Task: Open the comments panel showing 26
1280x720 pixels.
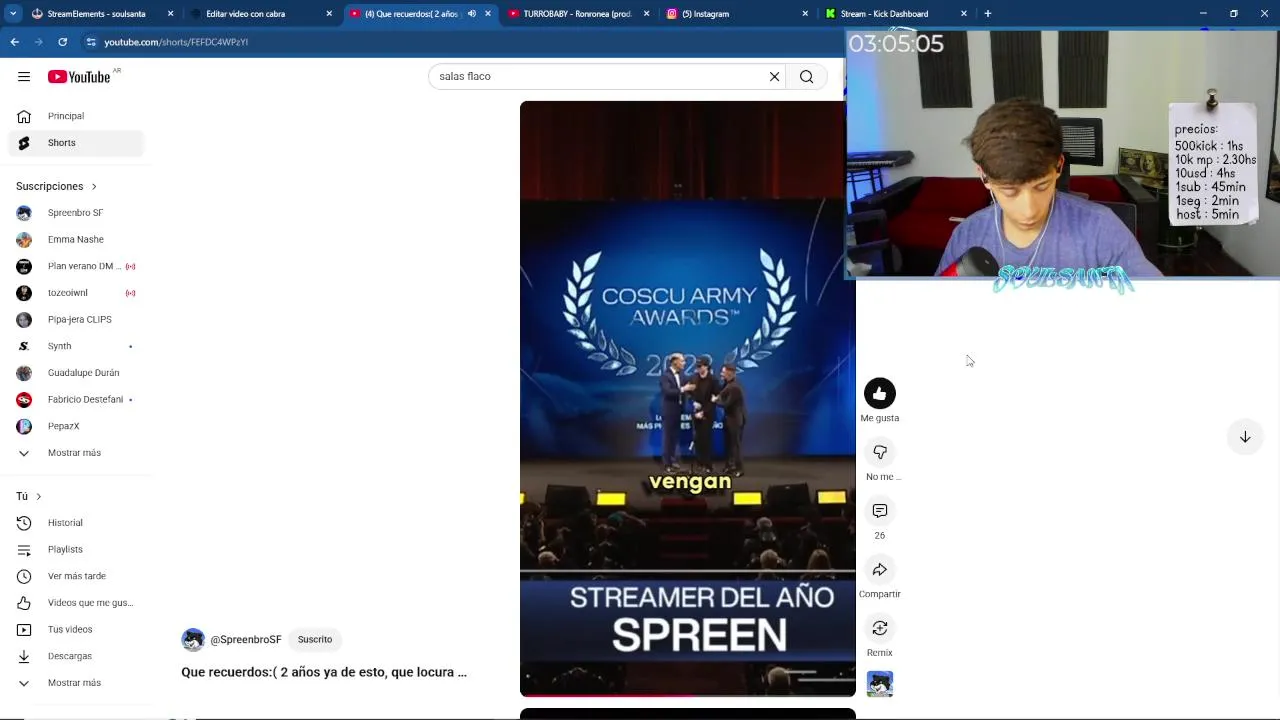Action: pos(880,511)
